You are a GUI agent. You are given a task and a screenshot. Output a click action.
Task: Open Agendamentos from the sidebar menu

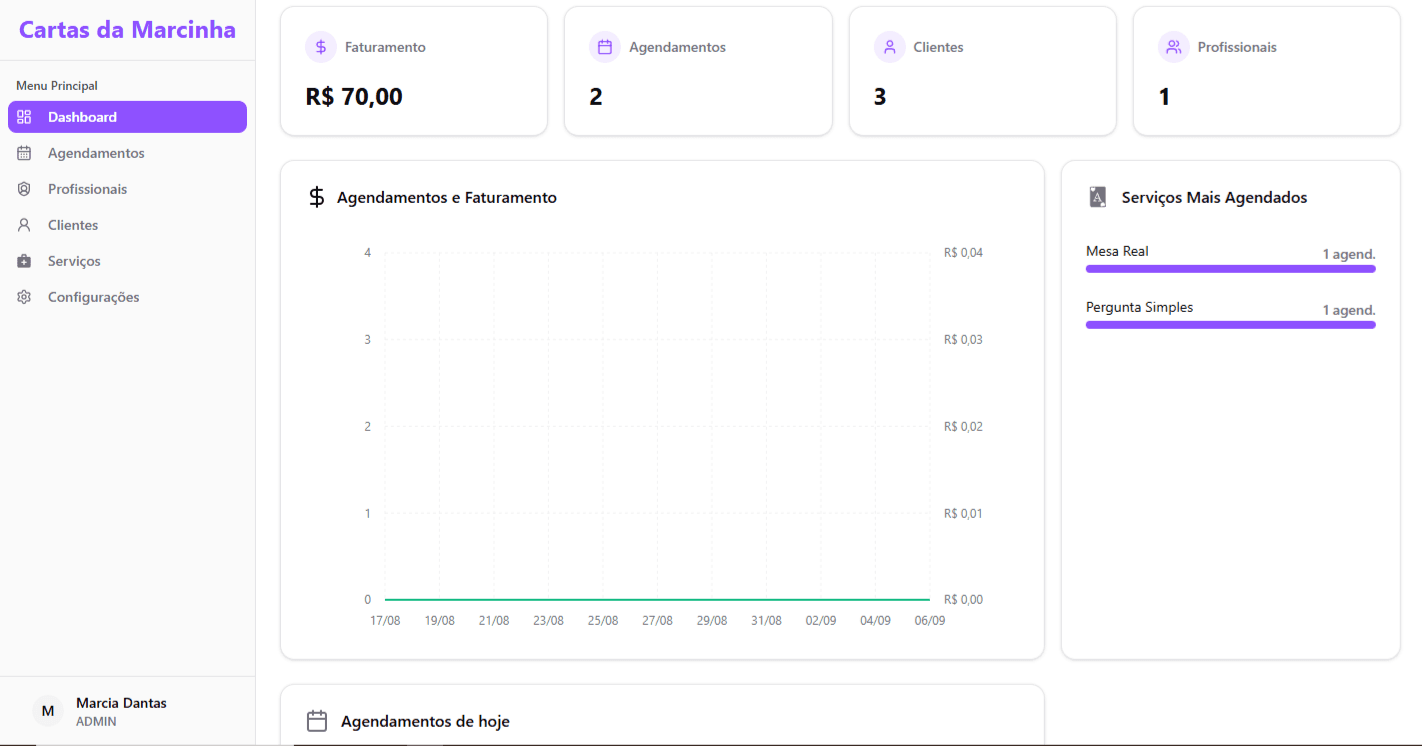click(96, 153)
